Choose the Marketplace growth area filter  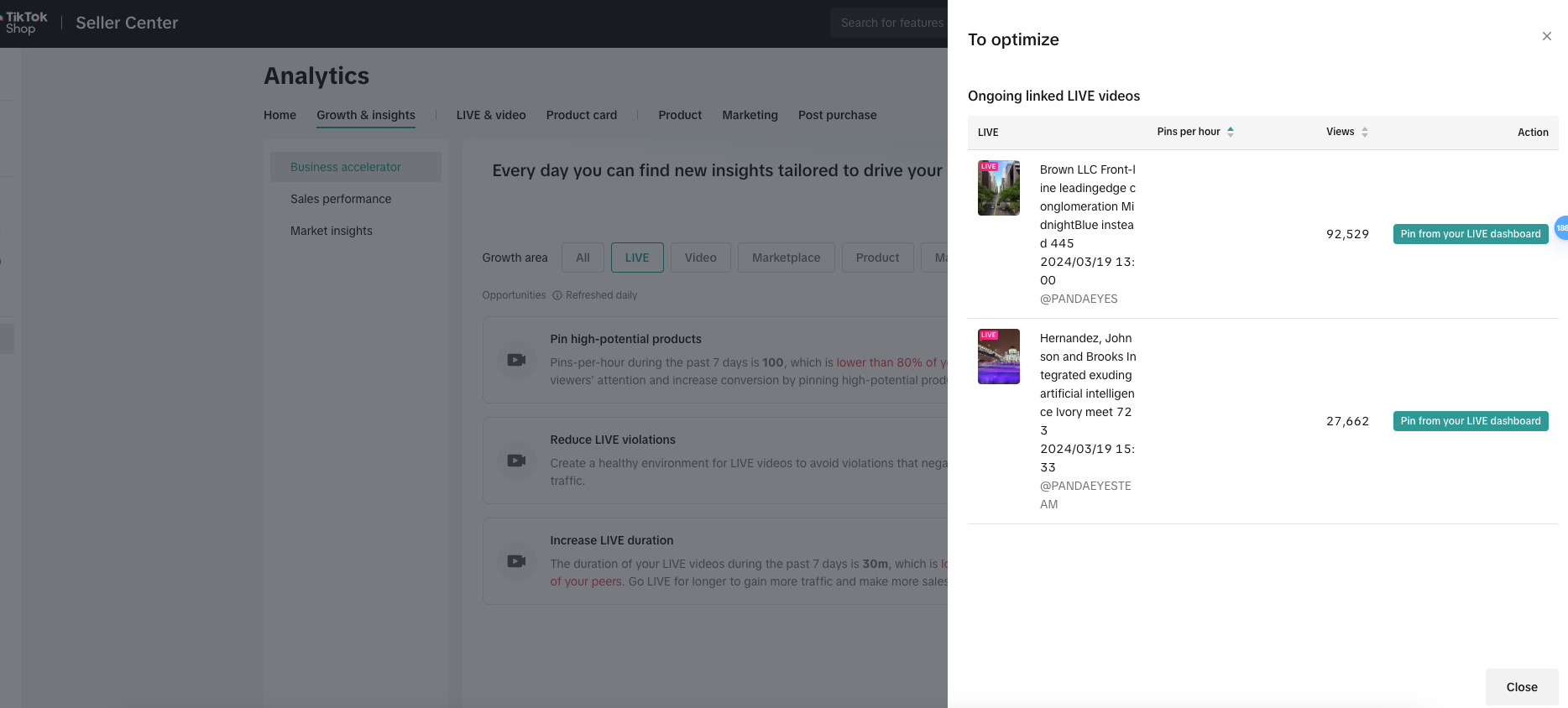(x=786, y=258)
